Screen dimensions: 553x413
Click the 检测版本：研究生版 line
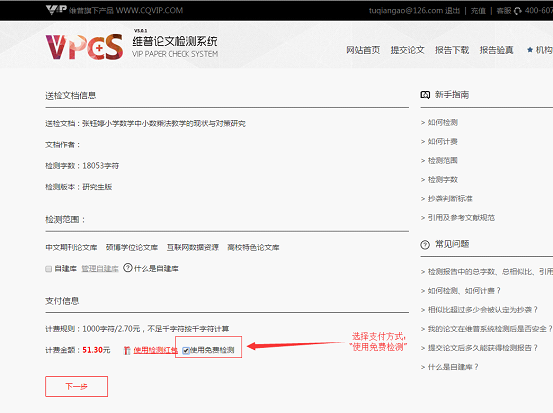click(x=79, y=187)
